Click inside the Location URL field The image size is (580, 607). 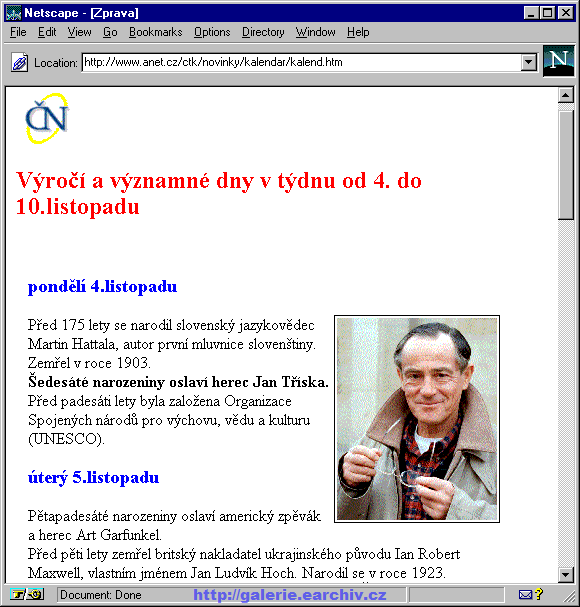[x=301, y=62]
